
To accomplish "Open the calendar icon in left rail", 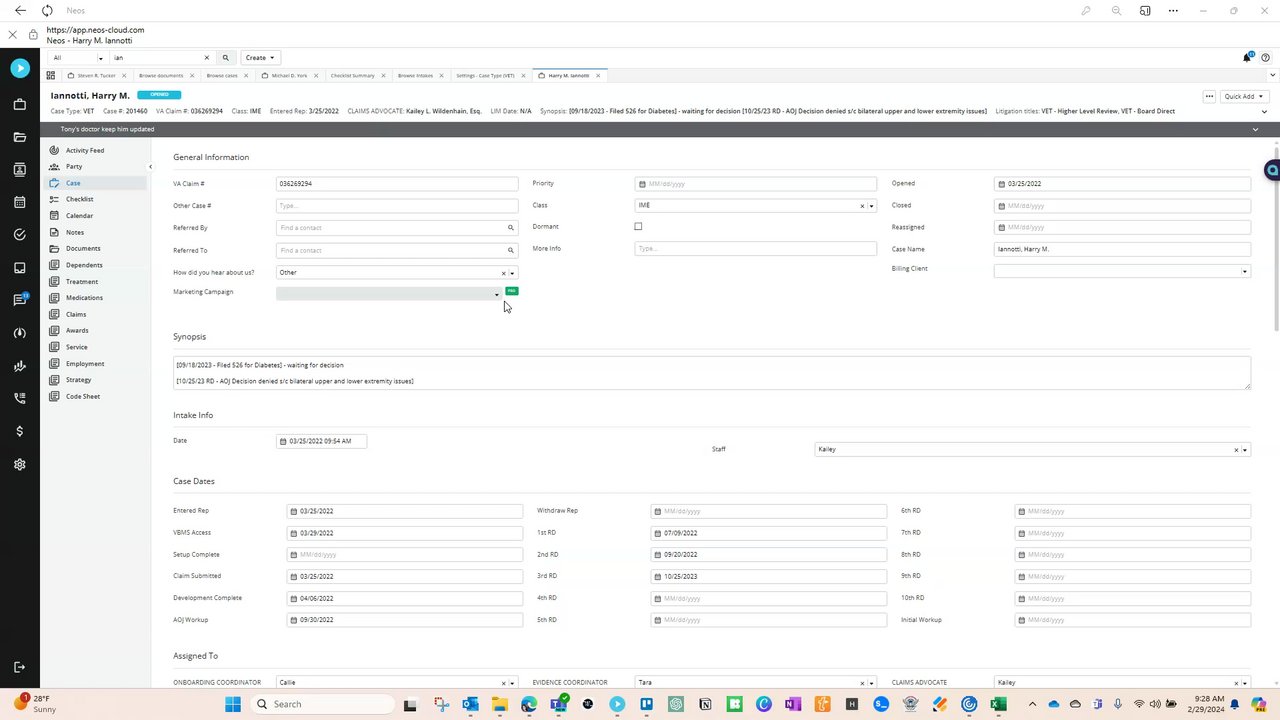I will tap(20, 202).
